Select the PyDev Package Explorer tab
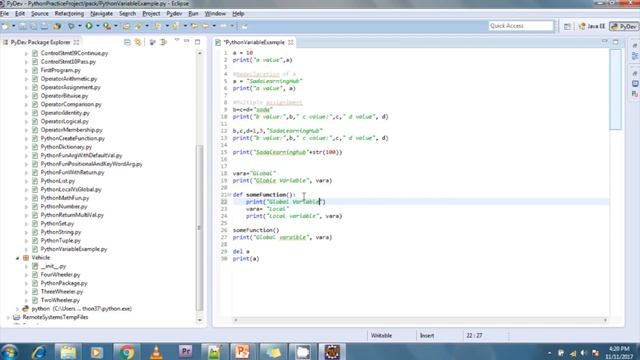640x360 pixels. pyautogui.click(x=40, y=42)
